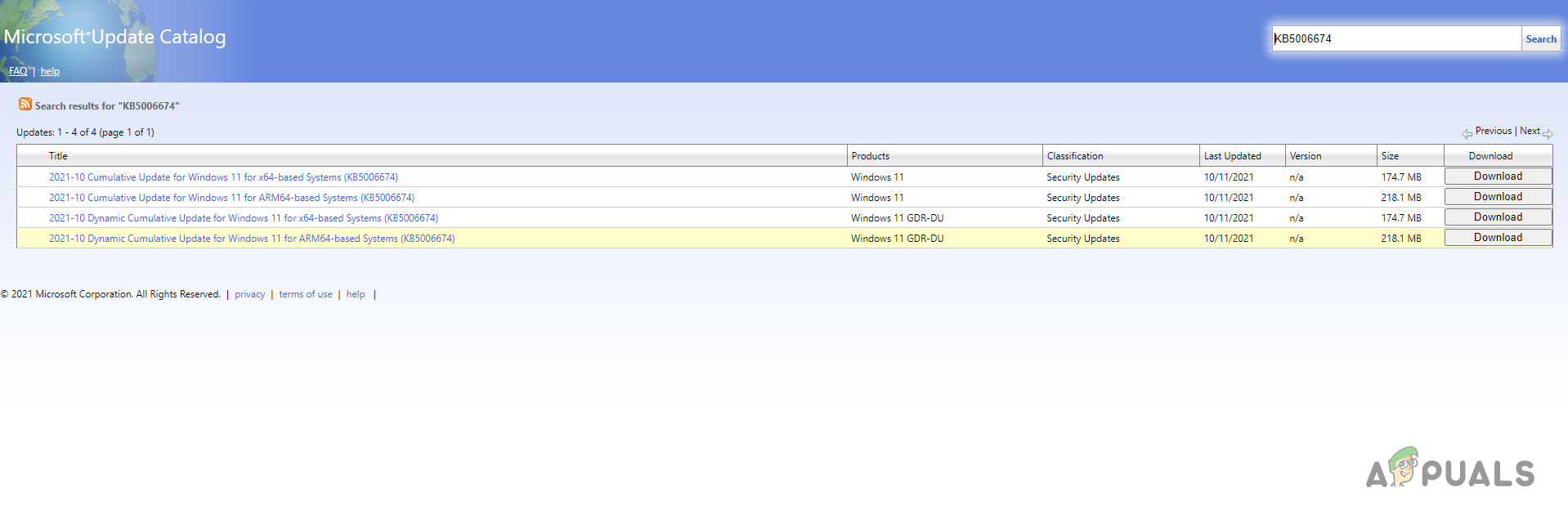The width and height of the screenshot is (1568, 523).
Task: Download the x64 Cumulative Update (174.7 MB, Windows 11)
Action: 1498,177
